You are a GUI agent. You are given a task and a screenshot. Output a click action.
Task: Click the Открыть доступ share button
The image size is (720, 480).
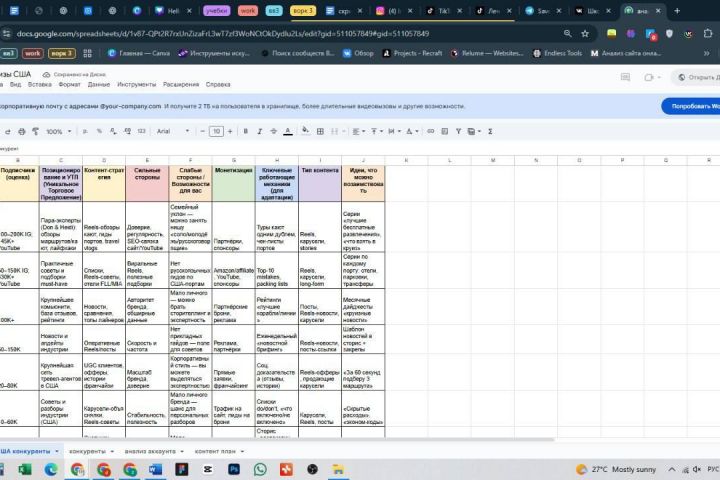coord(697,77)
